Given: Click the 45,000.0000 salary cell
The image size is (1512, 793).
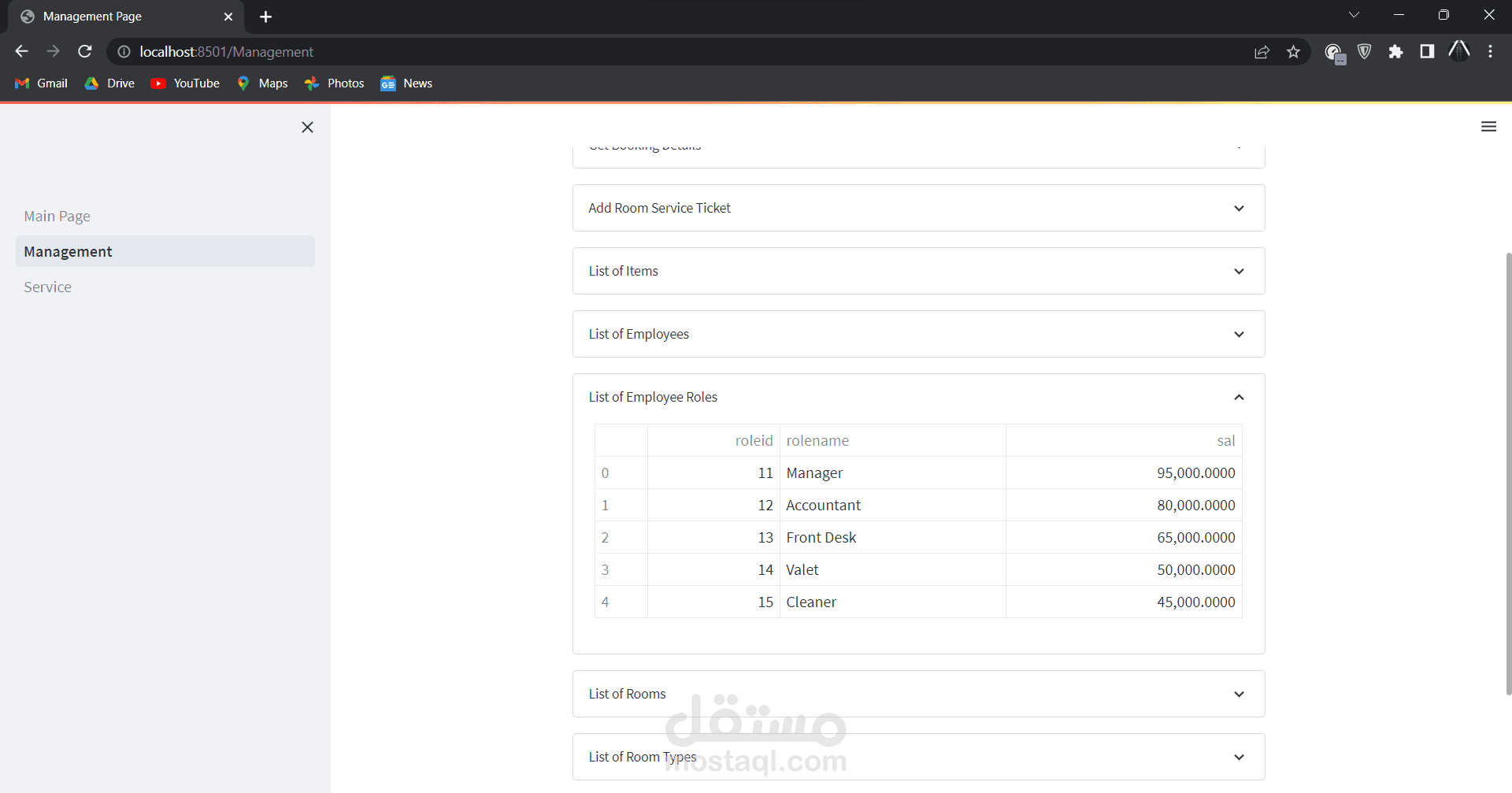Looking at the screenshot, I should point(1124,602).
